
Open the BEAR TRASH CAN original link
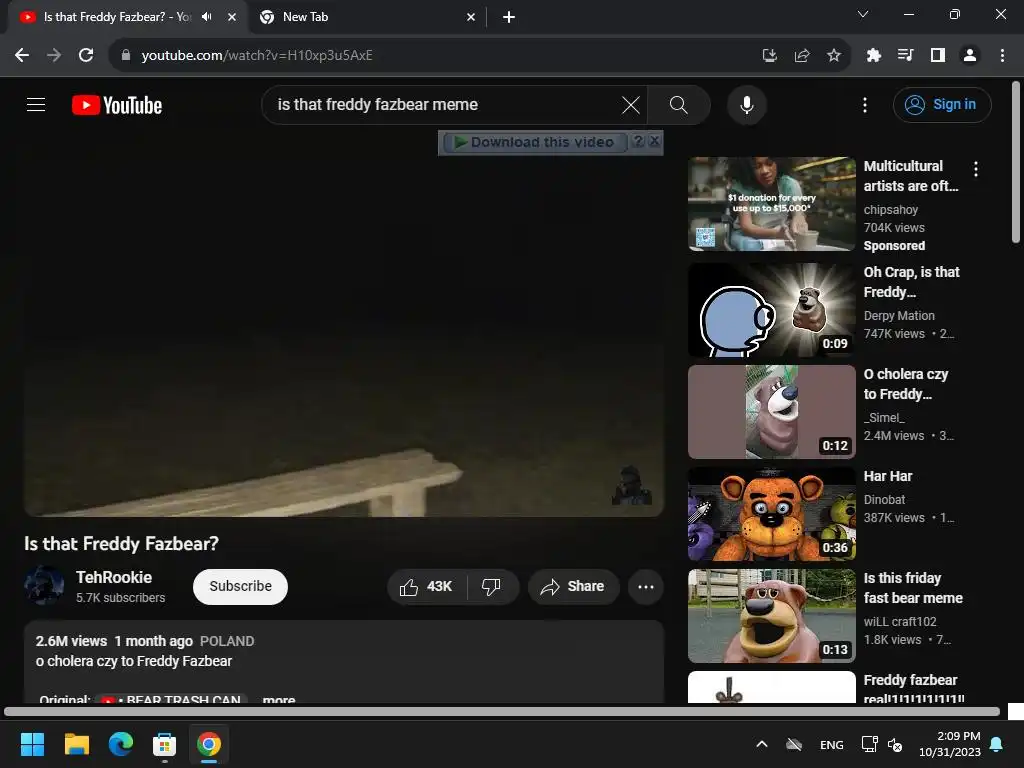click(172, 699)
